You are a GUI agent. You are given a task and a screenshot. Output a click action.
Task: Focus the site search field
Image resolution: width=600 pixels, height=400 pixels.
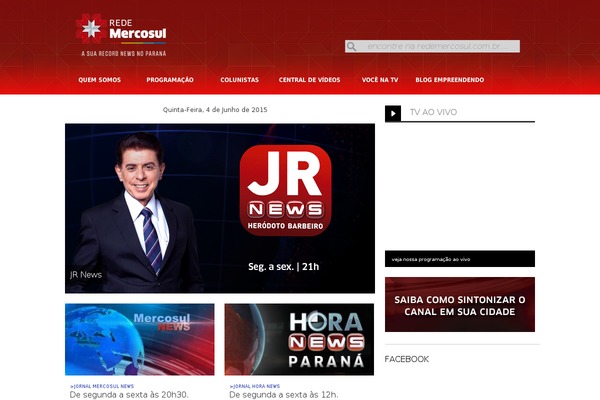tap(432, 46)
